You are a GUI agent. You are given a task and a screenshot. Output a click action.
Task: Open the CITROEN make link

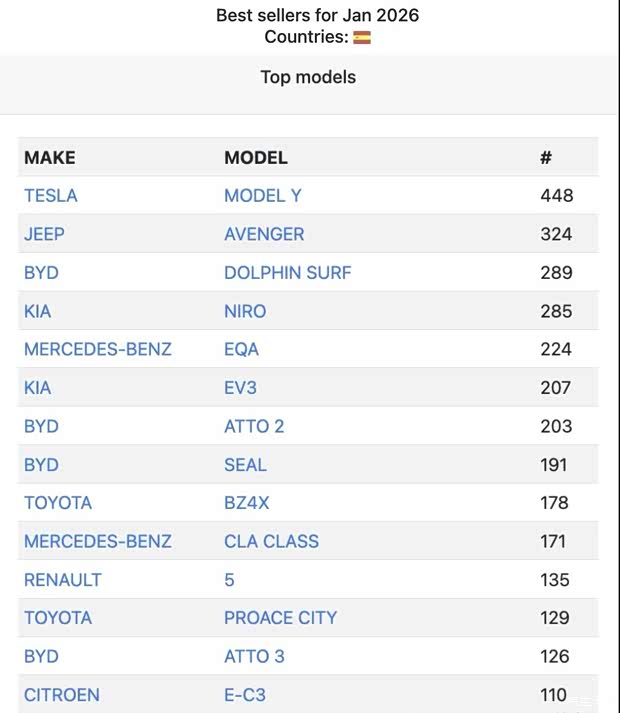(61, 695)
